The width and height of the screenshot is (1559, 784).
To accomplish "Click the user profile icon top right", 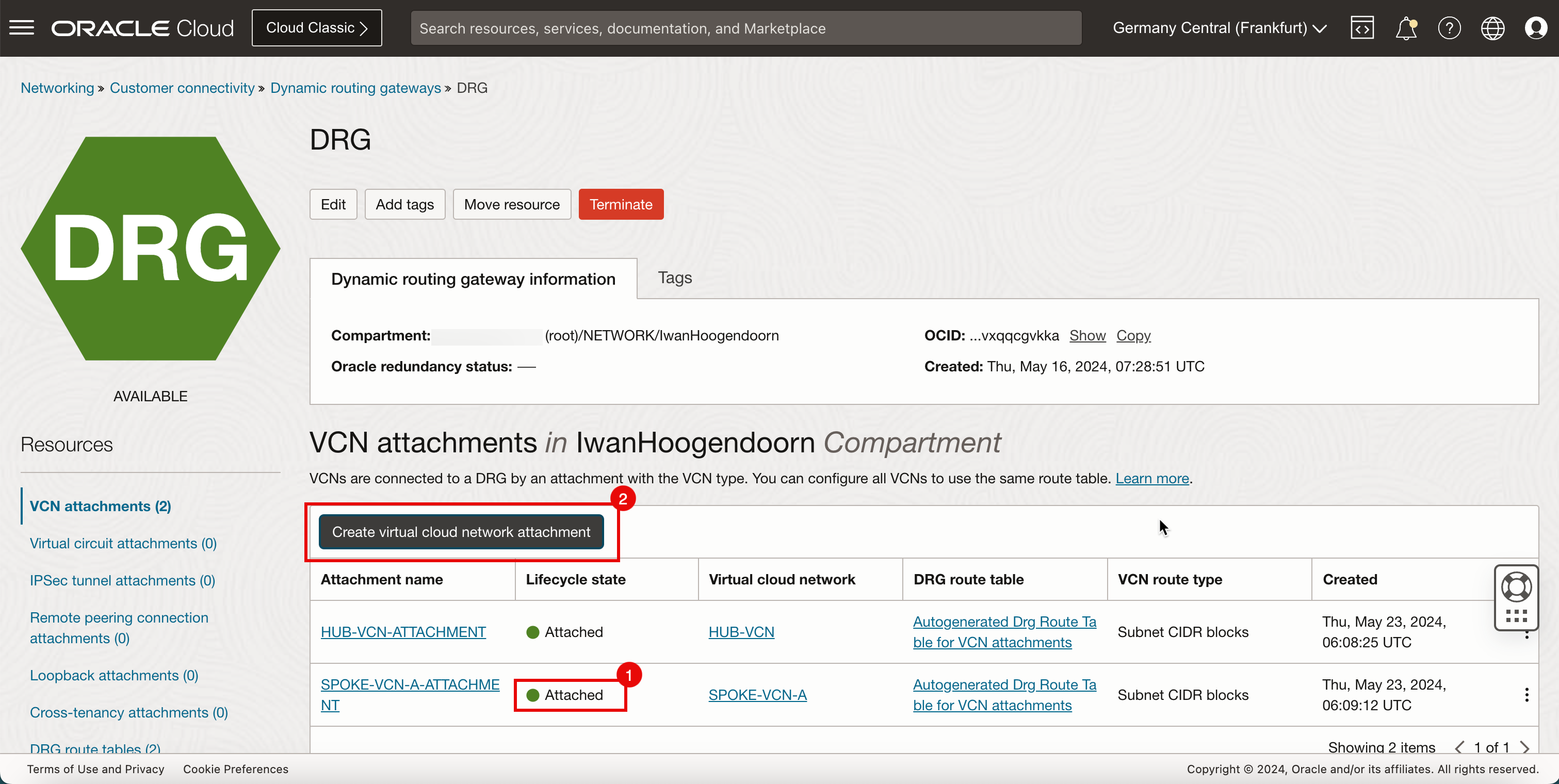I will coord(1536,28).
